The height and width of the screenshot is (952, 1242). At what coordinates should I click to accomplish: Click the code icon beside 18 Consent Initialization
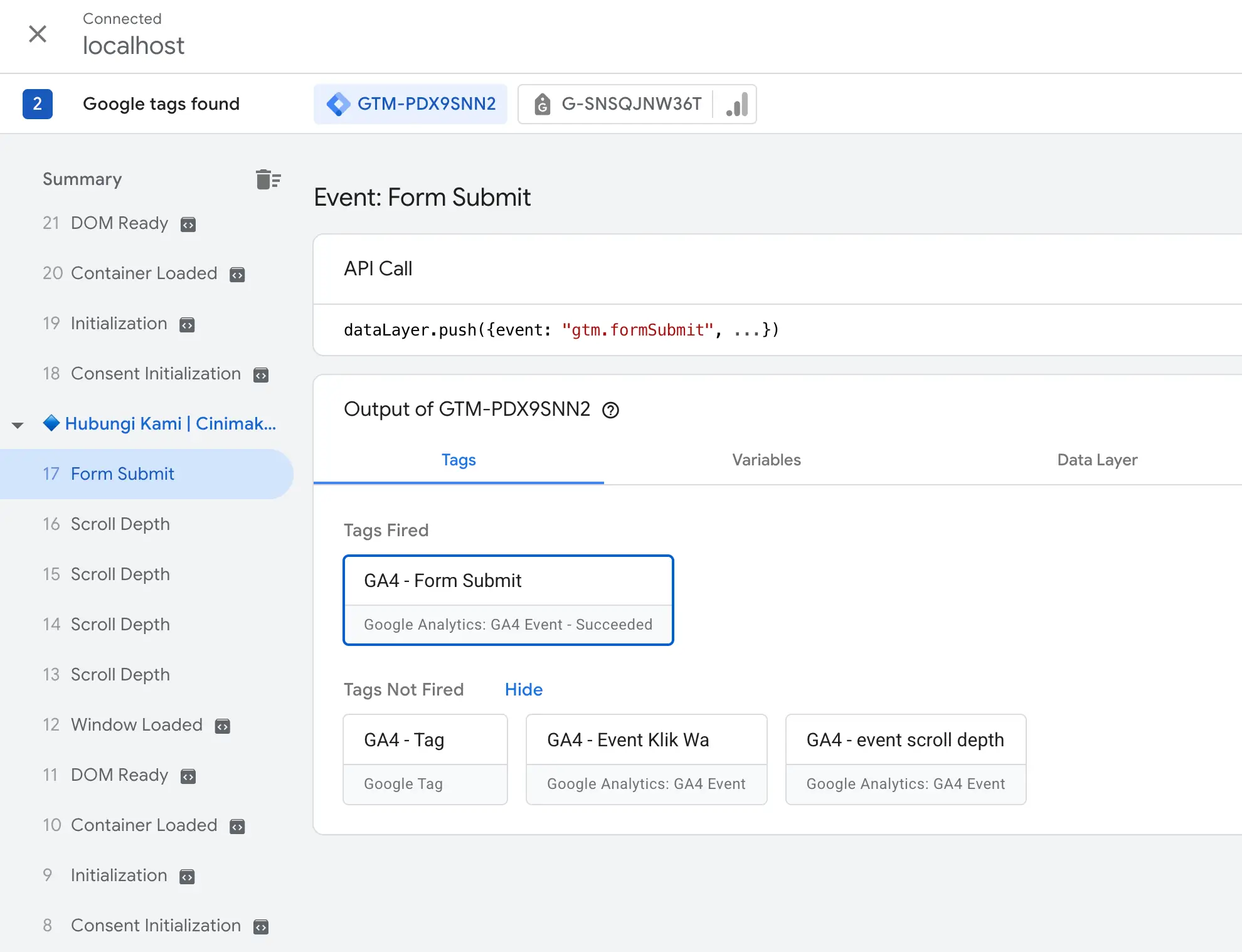(261, 374)
